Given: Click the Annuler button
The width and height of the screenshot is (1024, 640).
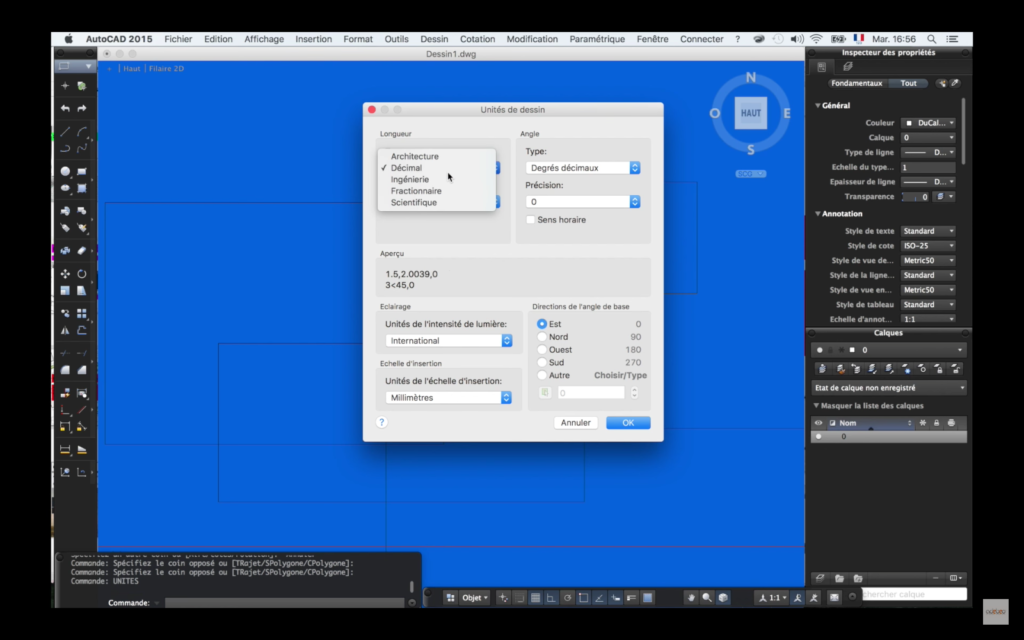Looking at the screenshot, I should coord(575,422).
